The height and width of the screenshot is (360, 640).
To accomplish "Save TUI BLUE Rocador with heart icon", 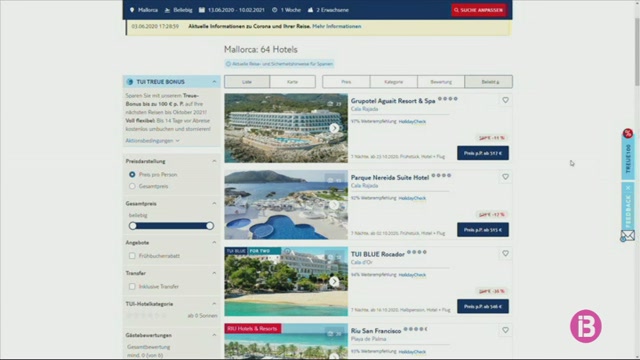I will point(505,253).
